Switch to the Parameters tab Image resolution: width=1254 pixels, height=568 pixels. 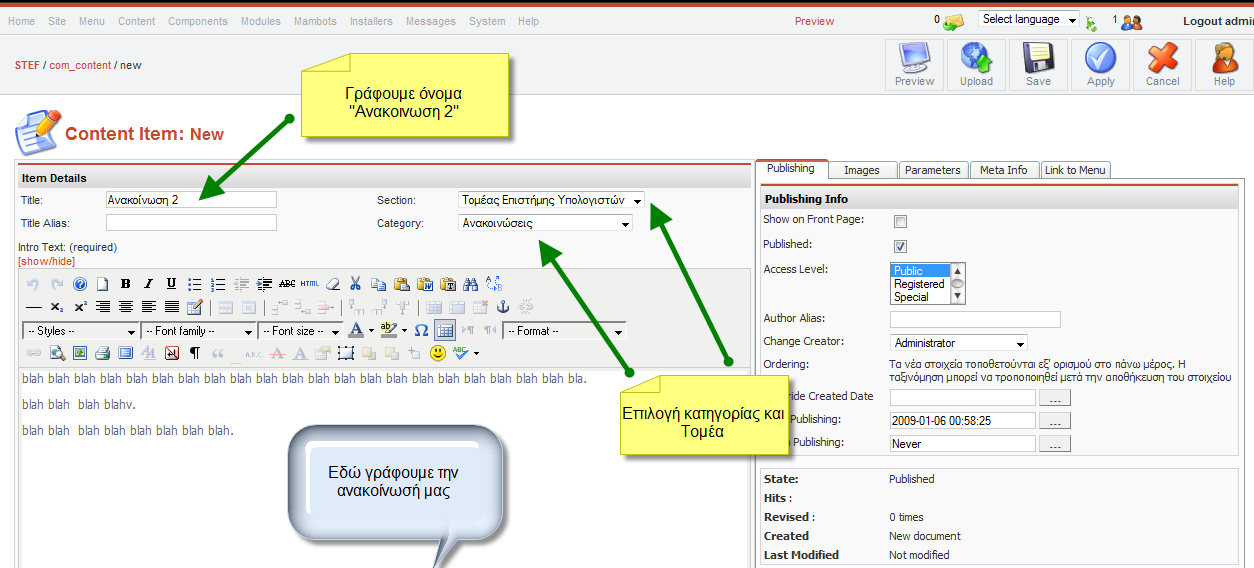(932, 170)
